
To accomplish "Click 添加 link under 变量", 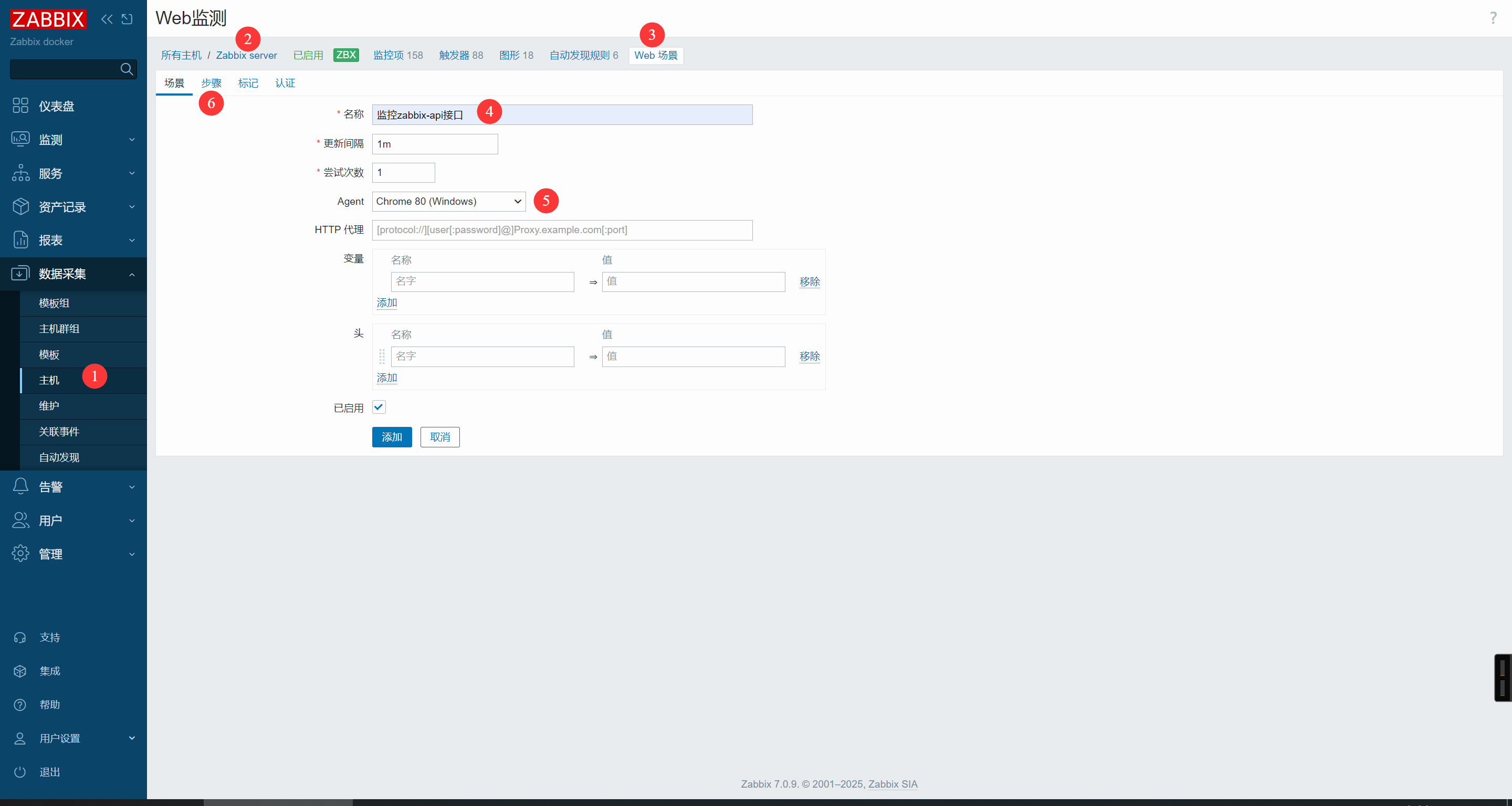I will coord(387,303).
